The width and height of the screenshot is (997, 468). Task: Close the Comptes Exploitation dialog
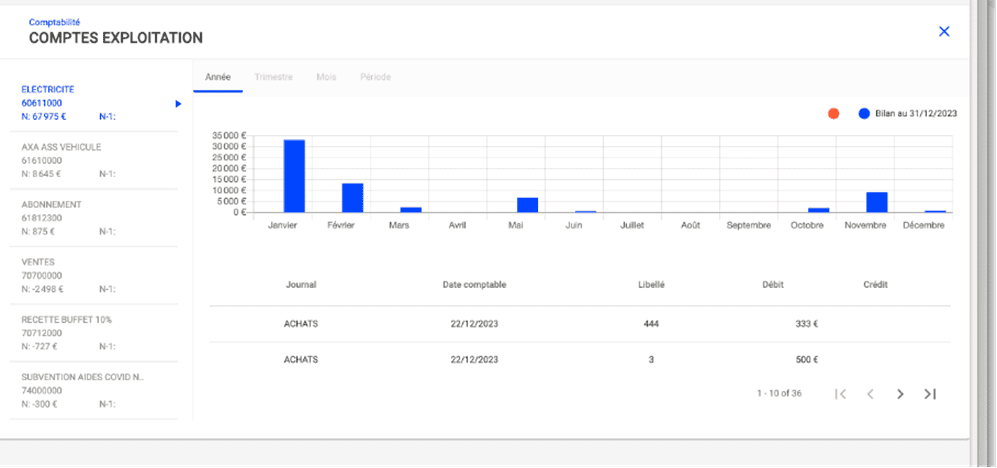pos(944,31)
